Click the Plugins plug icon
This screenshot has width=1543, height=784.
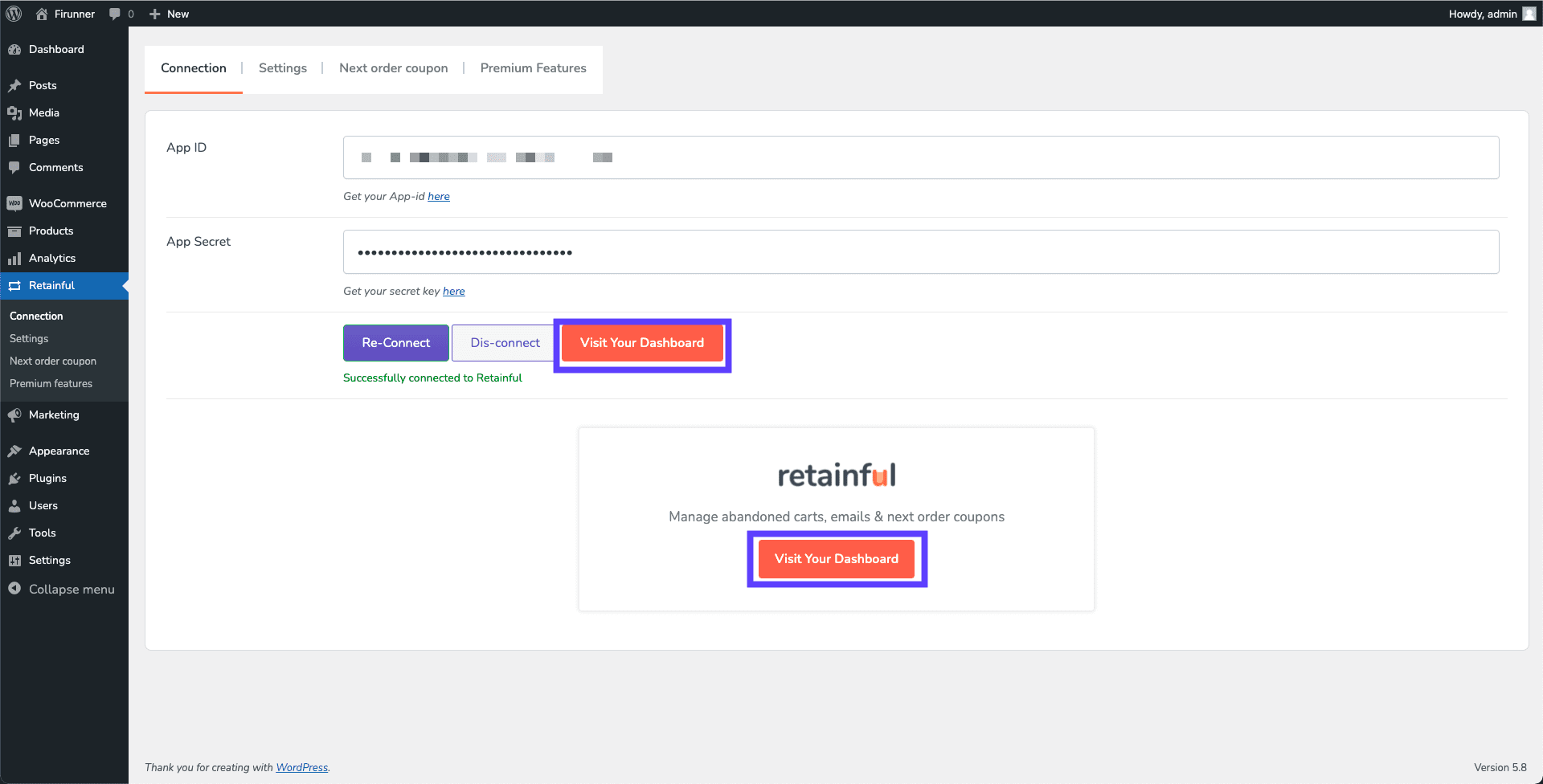pos(14,478)
